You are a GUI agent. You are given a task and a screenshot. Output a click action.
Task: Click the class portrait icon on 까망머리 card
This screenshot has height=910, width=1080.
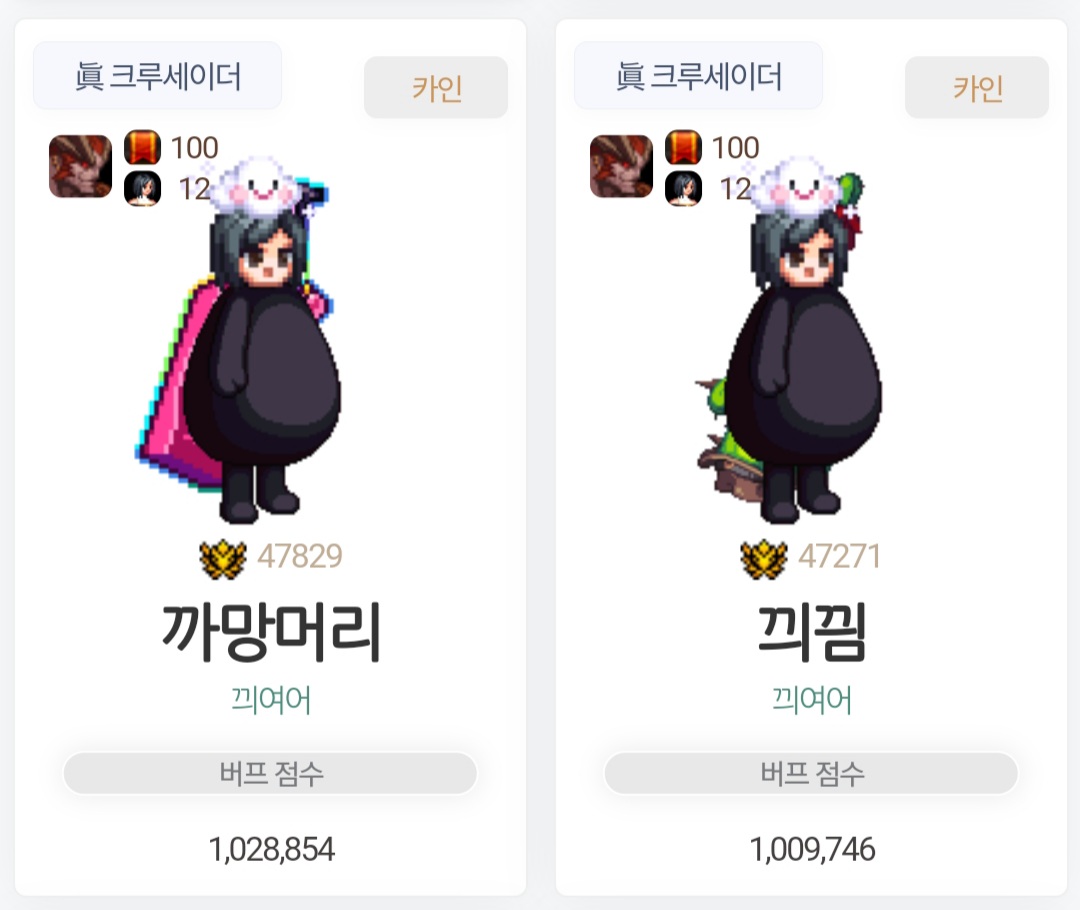click(x=81, y=167)
